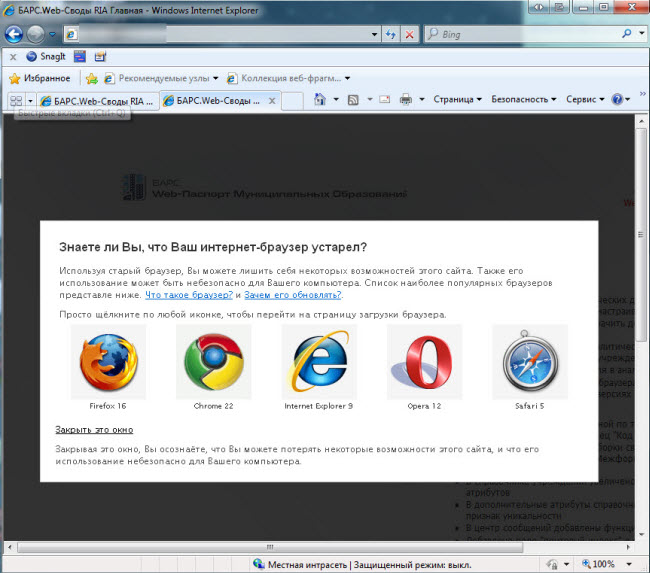Click the browser Forward arrow button
This screenshot has width=650, height=573.
(x=36, y=34)
